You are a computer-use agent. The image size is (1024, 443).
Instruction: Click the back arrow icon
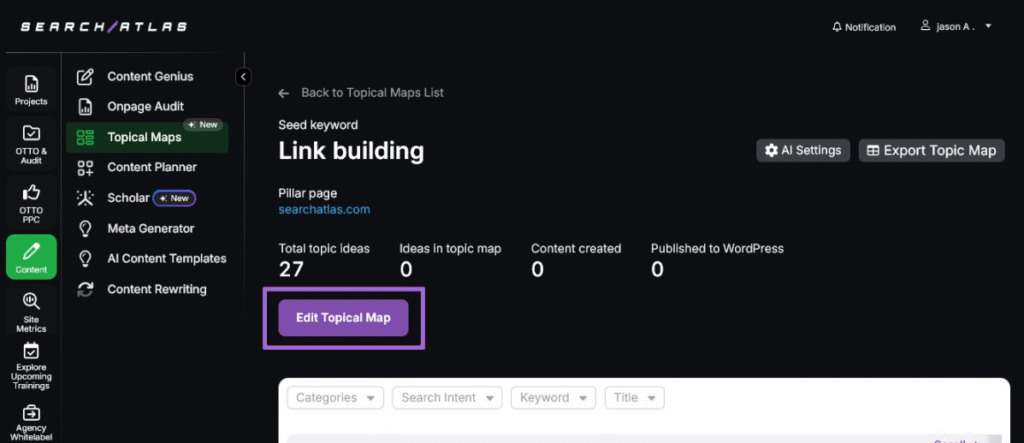[x=283, y=93]
